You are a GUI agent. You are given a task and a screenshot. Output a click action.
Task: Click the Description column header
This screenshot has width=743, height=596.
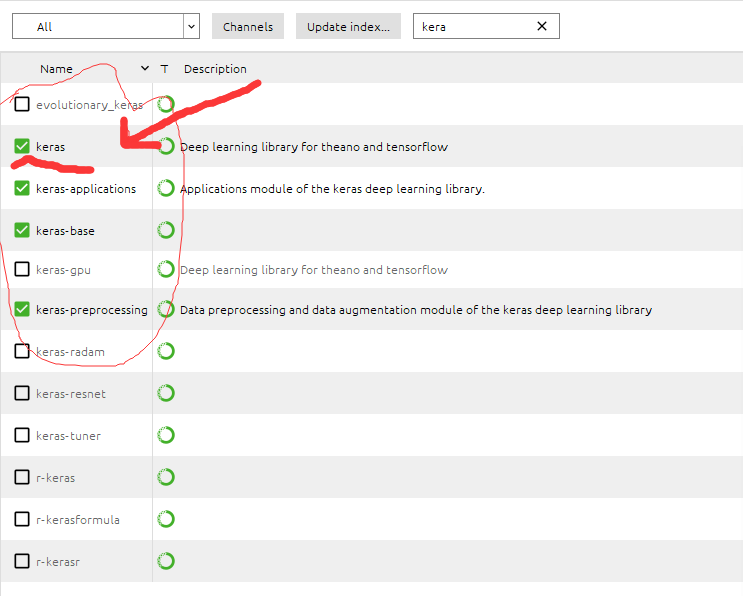pyautogui.click(x=215, y=69)
